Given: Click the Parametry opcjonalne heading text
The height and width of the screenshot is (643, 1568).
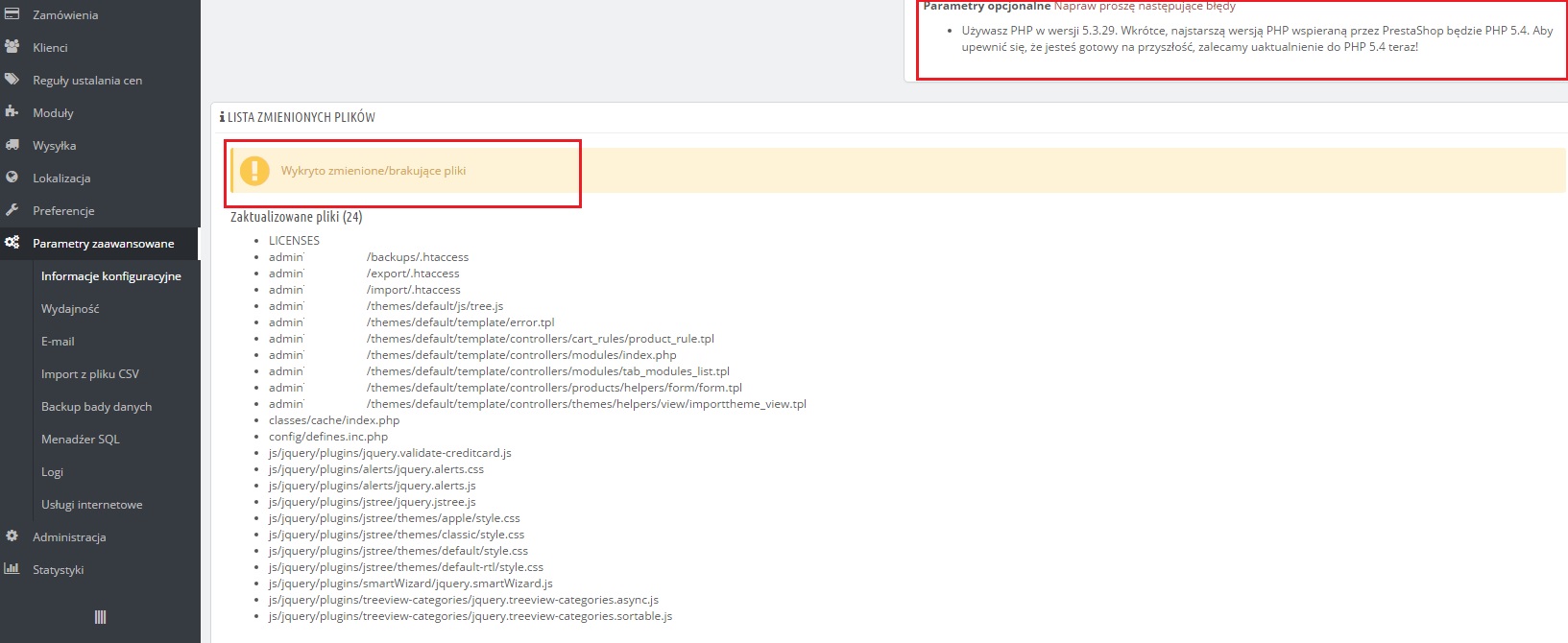Looking at the screenshot, I should (x=987, y=6).
